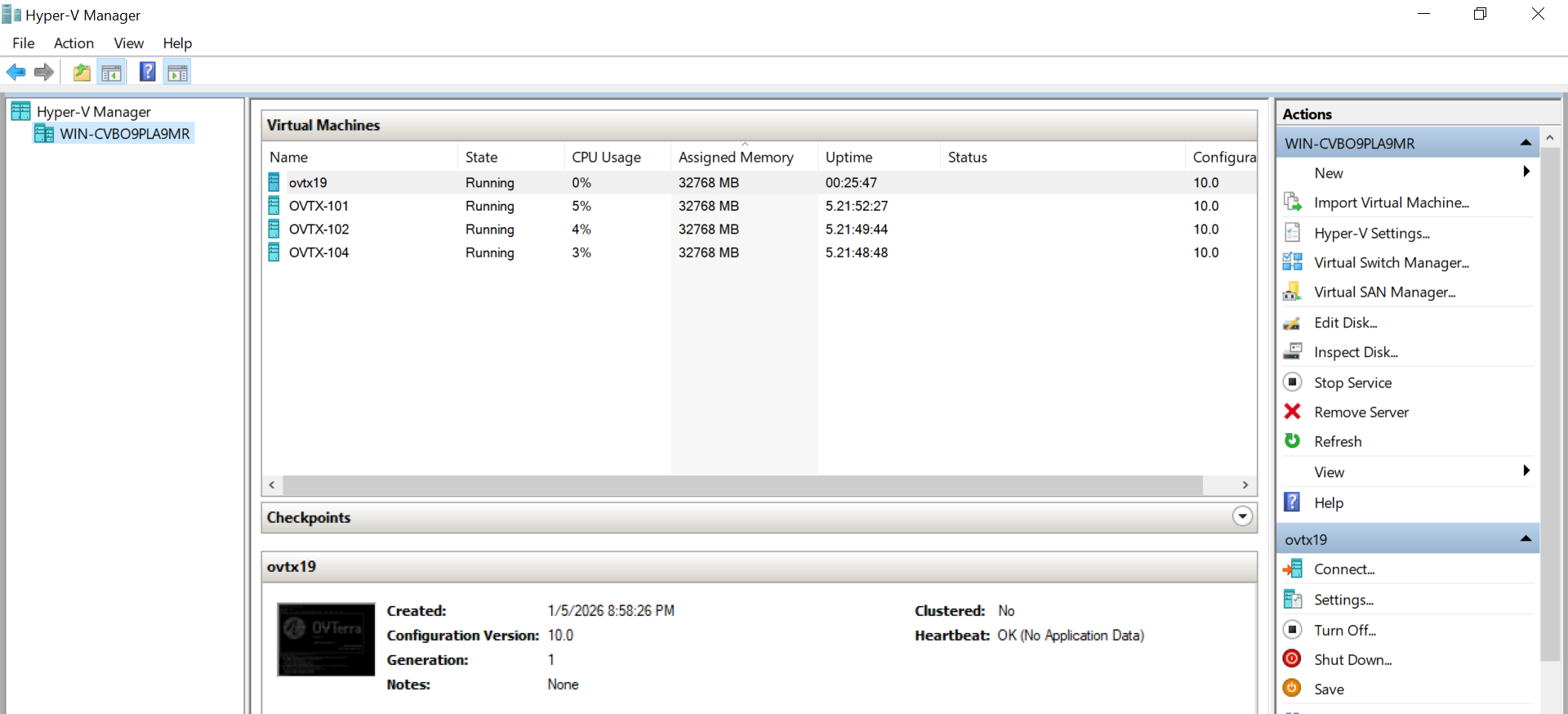Image resolution: width=1568 pixels, height=714 pixels.
Task: Toggle the Show/Hide Console Tree toolbar icon
Action: [111, 73]
